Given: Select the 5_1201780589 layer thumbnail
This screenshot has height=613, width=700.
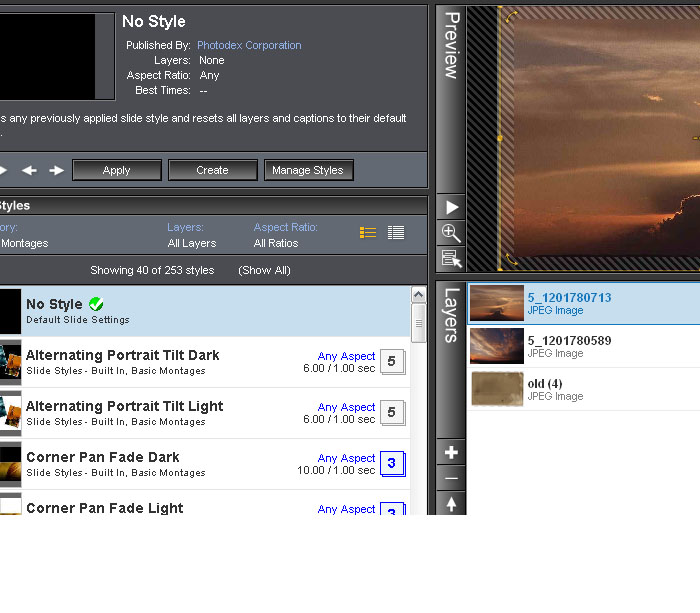Looking at the screenshot, I should (x=497, y=346).
